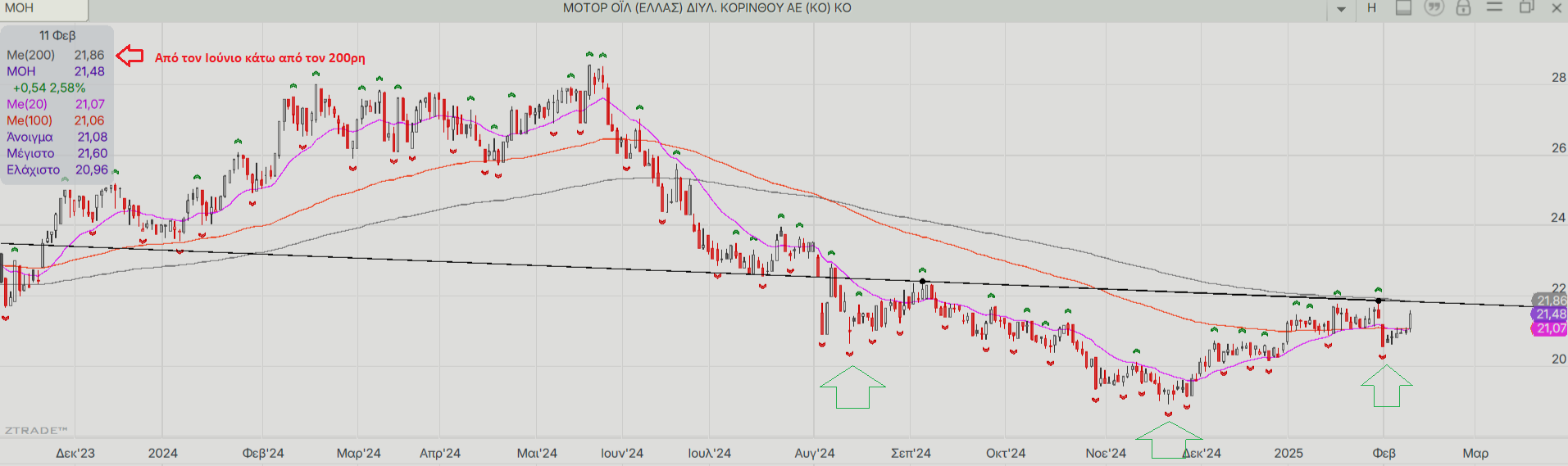This screenshot has width=1568, height=466.
Task: Click the Οκτ'24 time axis label
Action: click(1006, 453)
